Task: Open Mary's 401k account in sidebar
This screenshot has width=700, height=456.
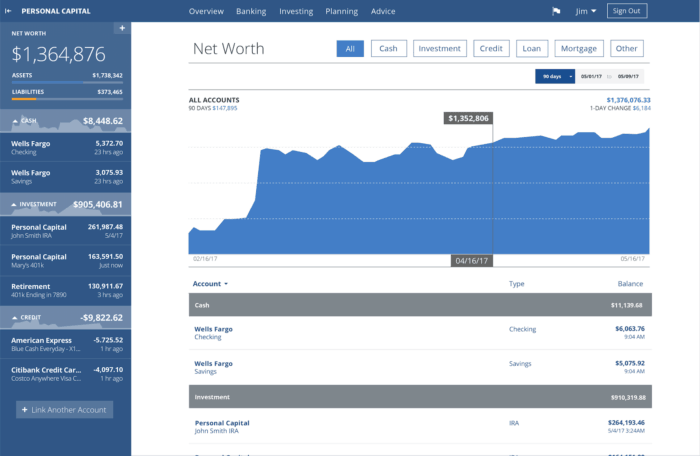Action: (x=65, y=261)
